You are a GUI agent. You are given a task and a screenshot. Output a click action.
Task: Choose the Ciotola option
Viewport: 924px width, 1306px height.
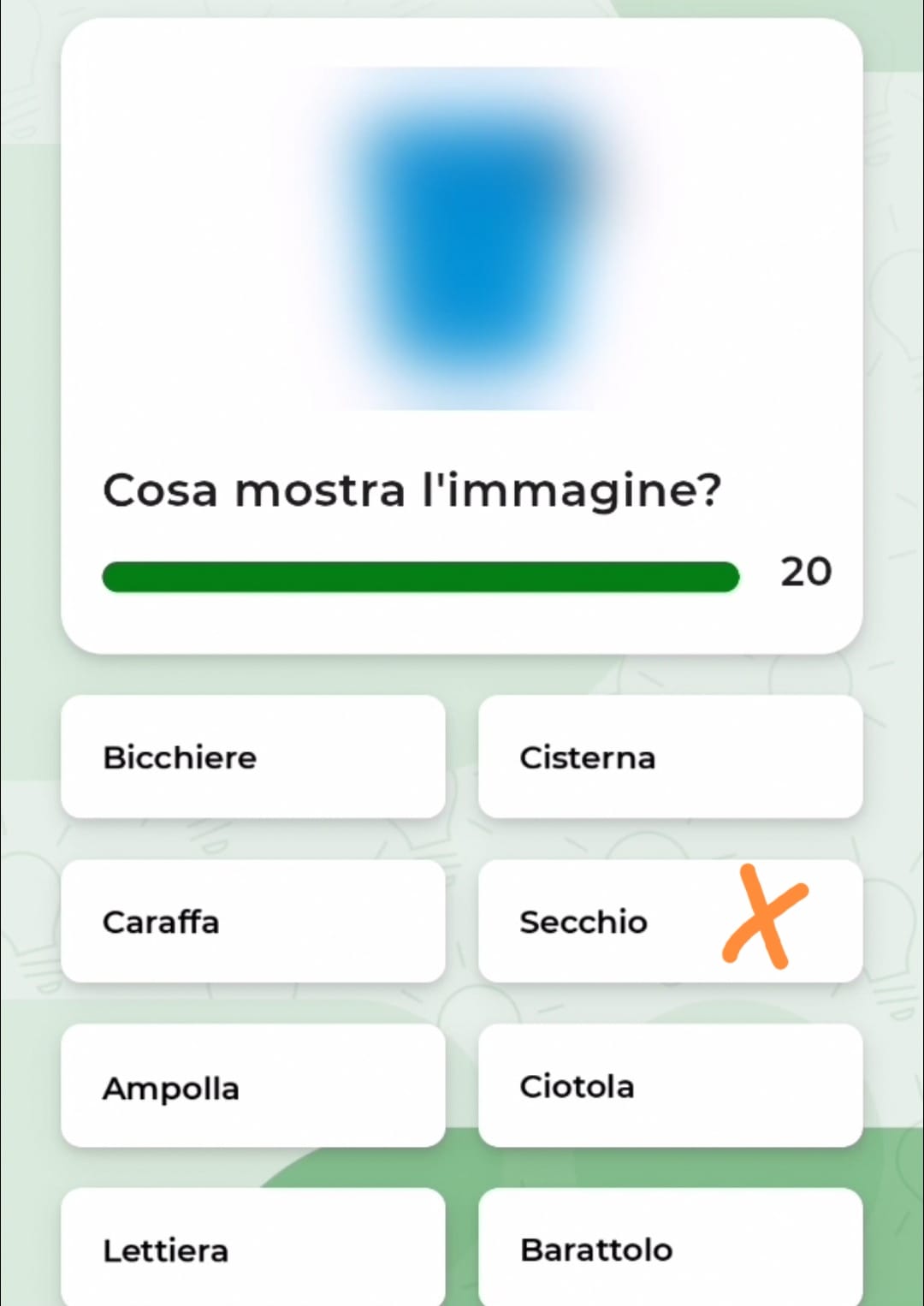[670, 1085]
